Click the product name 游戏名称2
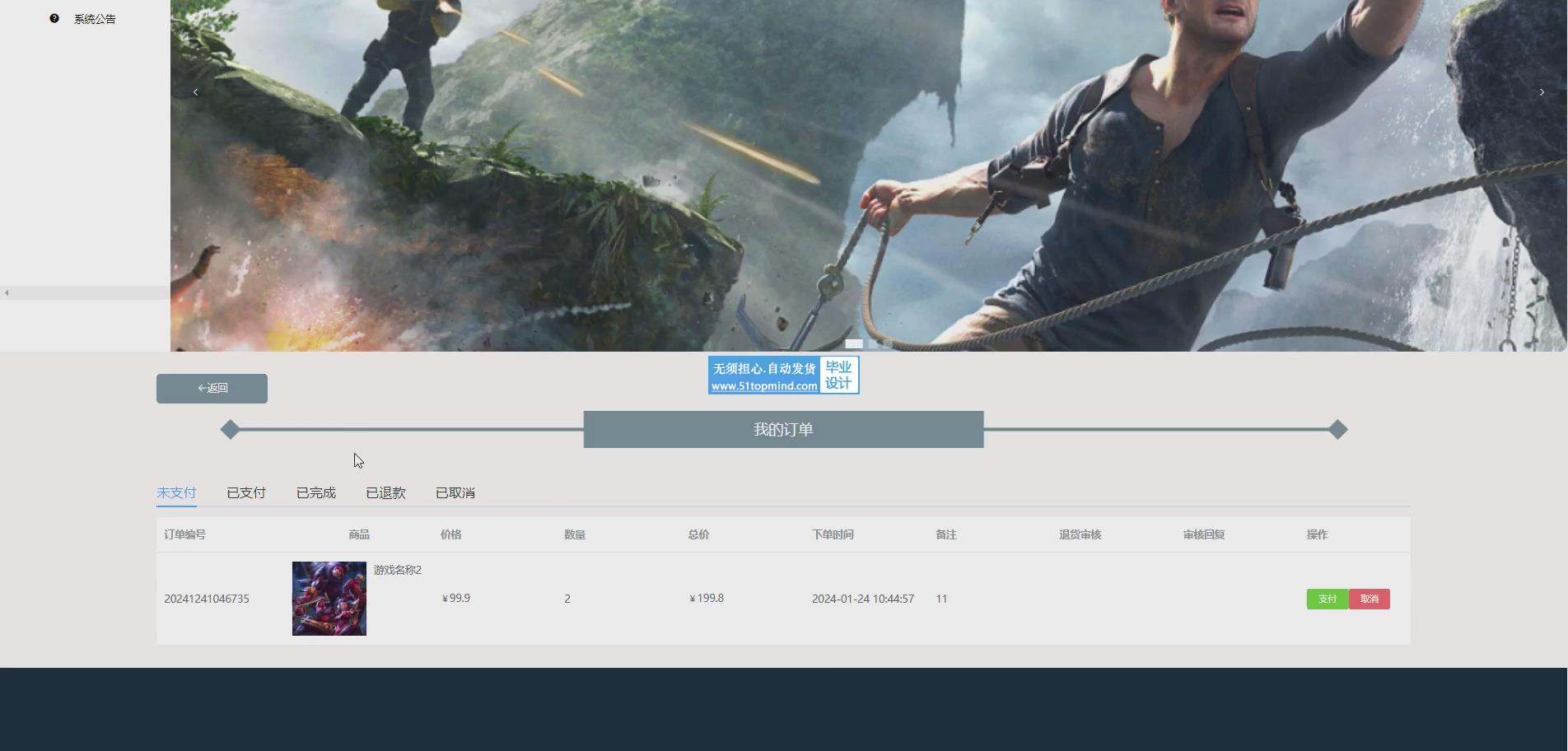Viewport: 1568px width, 751px height. [x=398, y=570]
